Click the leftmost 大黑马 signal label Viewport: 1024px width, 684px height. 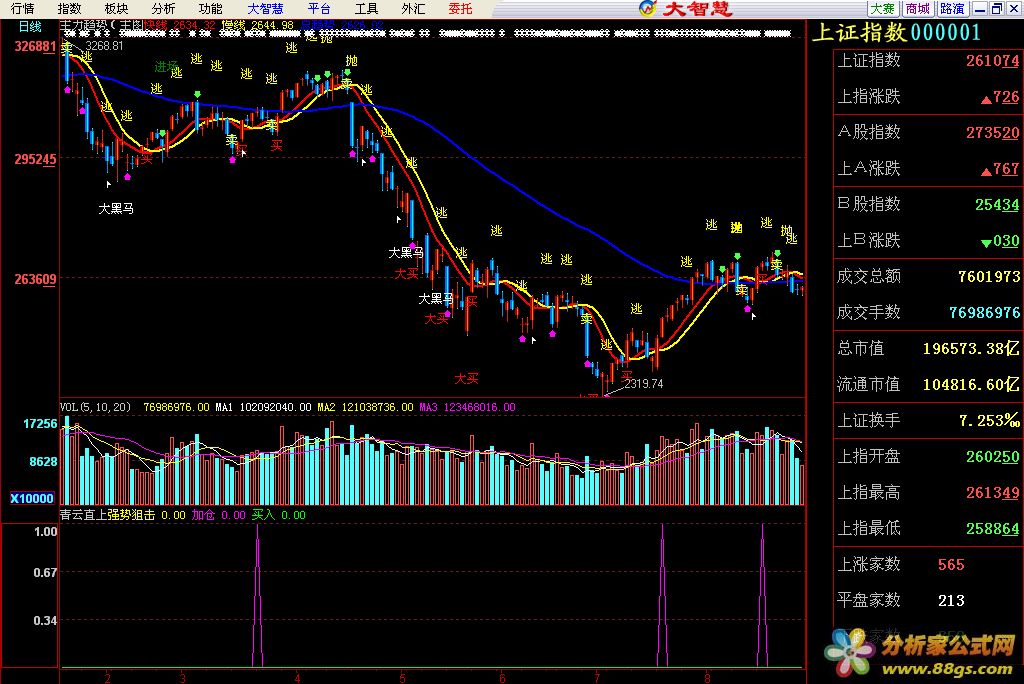click(x=116, y=208)
